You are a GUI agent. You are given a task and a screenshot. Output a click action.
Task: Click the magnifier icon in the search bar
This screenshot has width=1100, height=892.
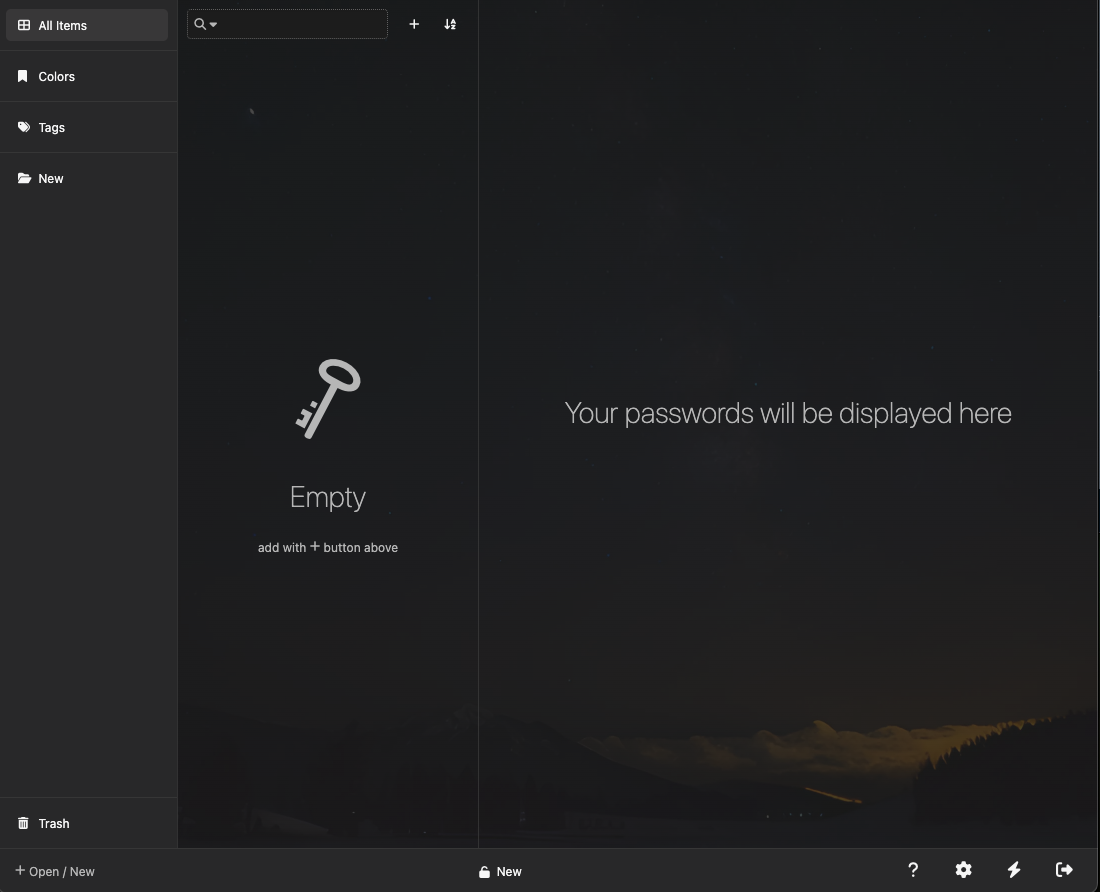click(x=199, y=24)
